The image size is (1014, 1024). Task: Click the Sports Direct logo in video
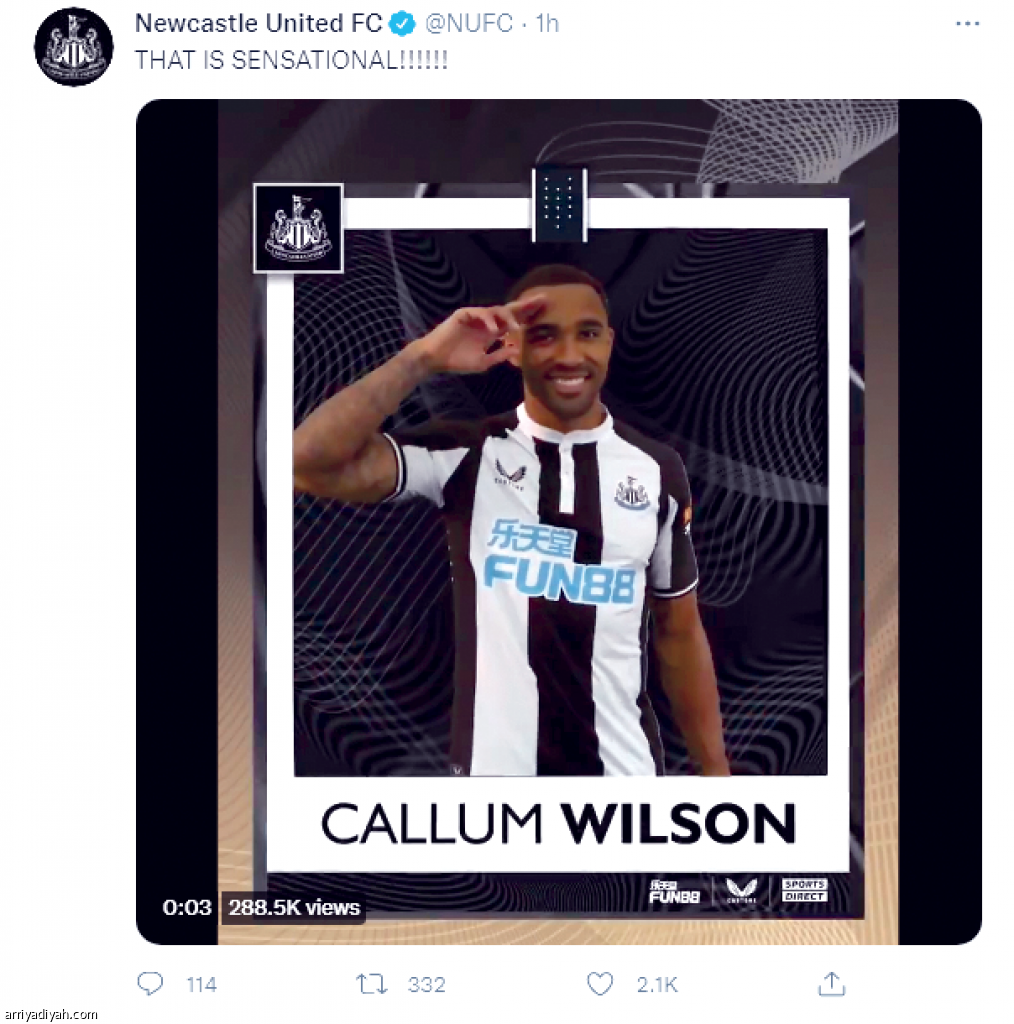pyautogui.click(x=804, y=889)
